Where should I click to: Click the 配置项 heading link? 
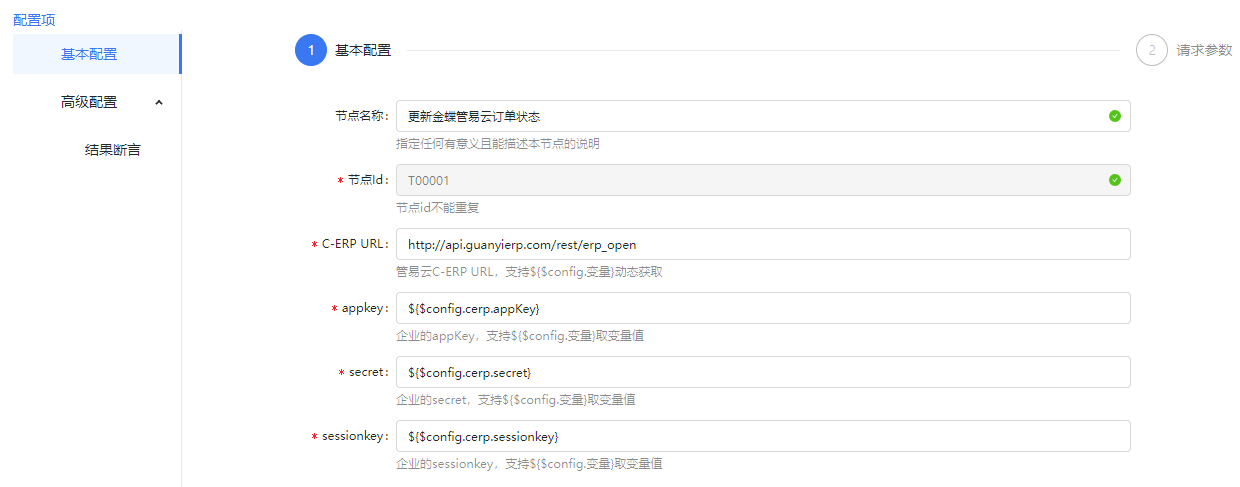pyautogui.click(x=34, y=20)
